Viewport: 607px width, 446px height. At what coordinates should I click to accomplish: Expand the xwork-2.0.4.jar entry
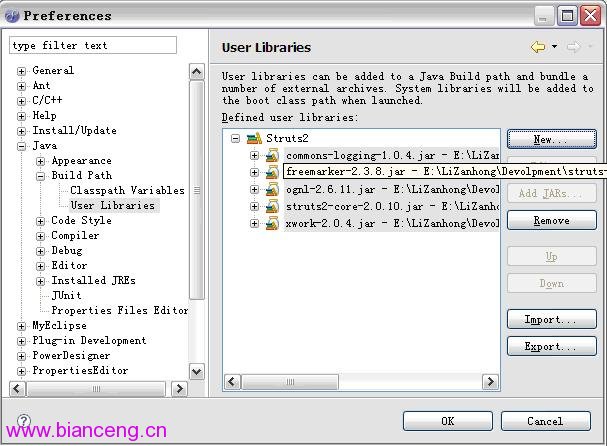(254, 223)
